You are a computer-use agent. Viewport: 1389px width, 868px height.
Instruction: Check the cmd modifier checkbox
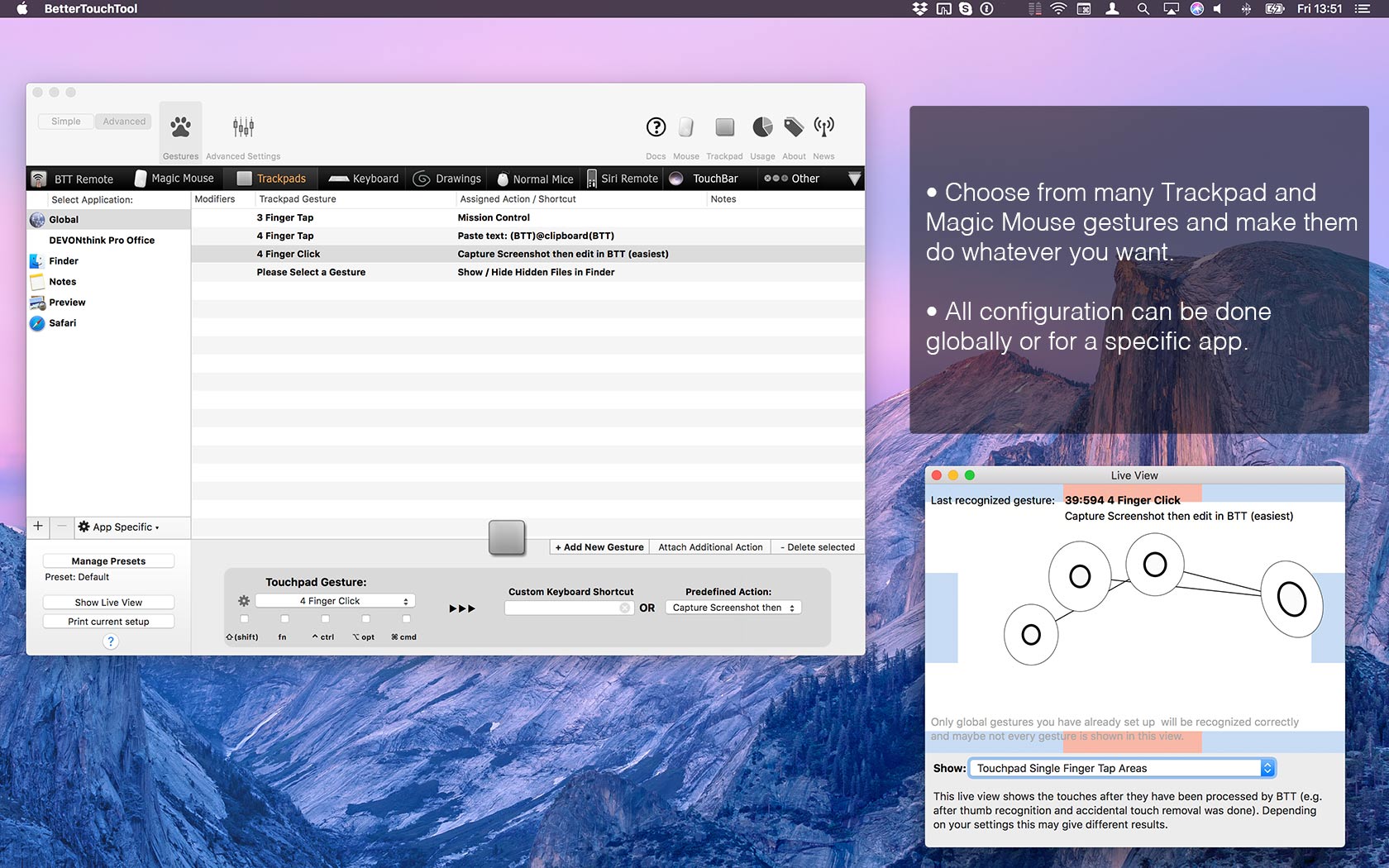tap(406, 619)
